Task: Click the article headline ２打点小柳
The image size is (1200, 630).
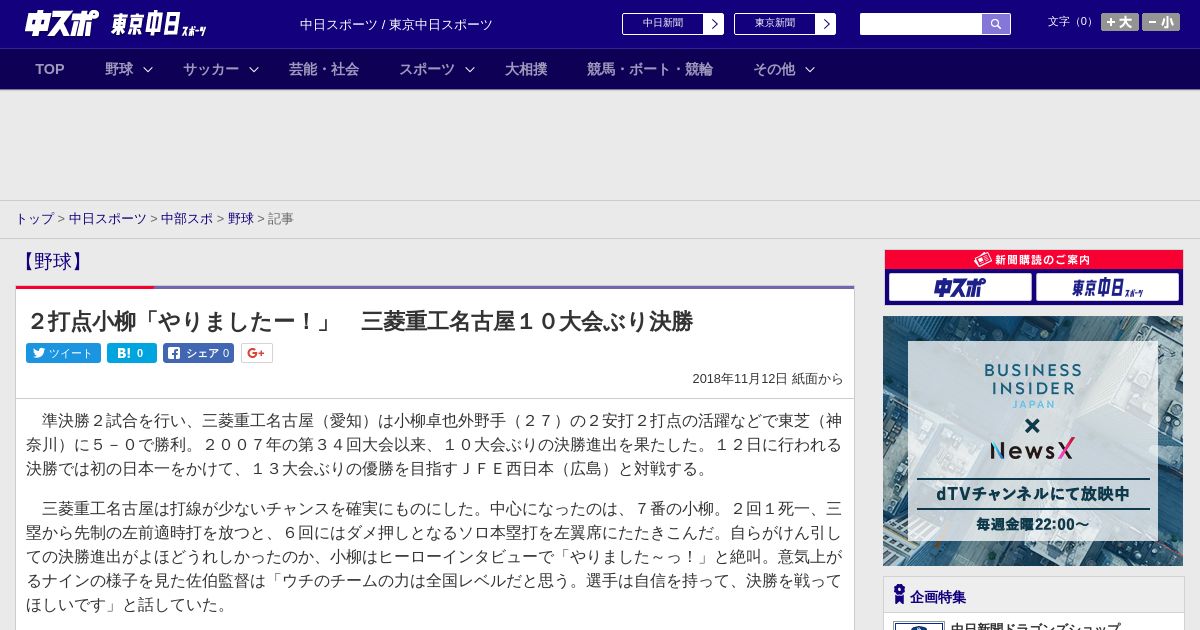Action: tap(360, 321)
